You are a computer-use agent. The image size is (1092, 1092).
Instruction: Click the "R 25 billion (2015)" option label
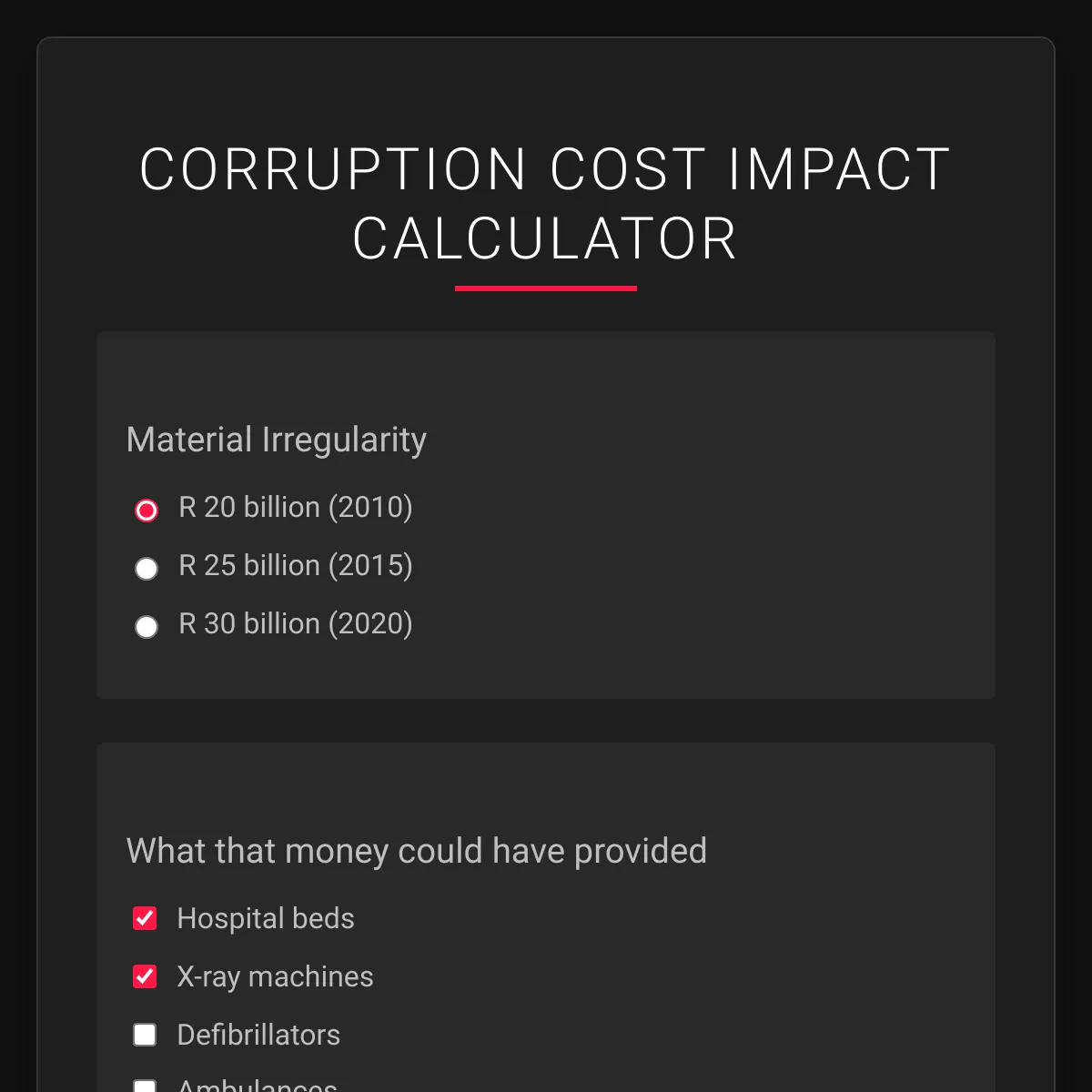tap(296, 565)
